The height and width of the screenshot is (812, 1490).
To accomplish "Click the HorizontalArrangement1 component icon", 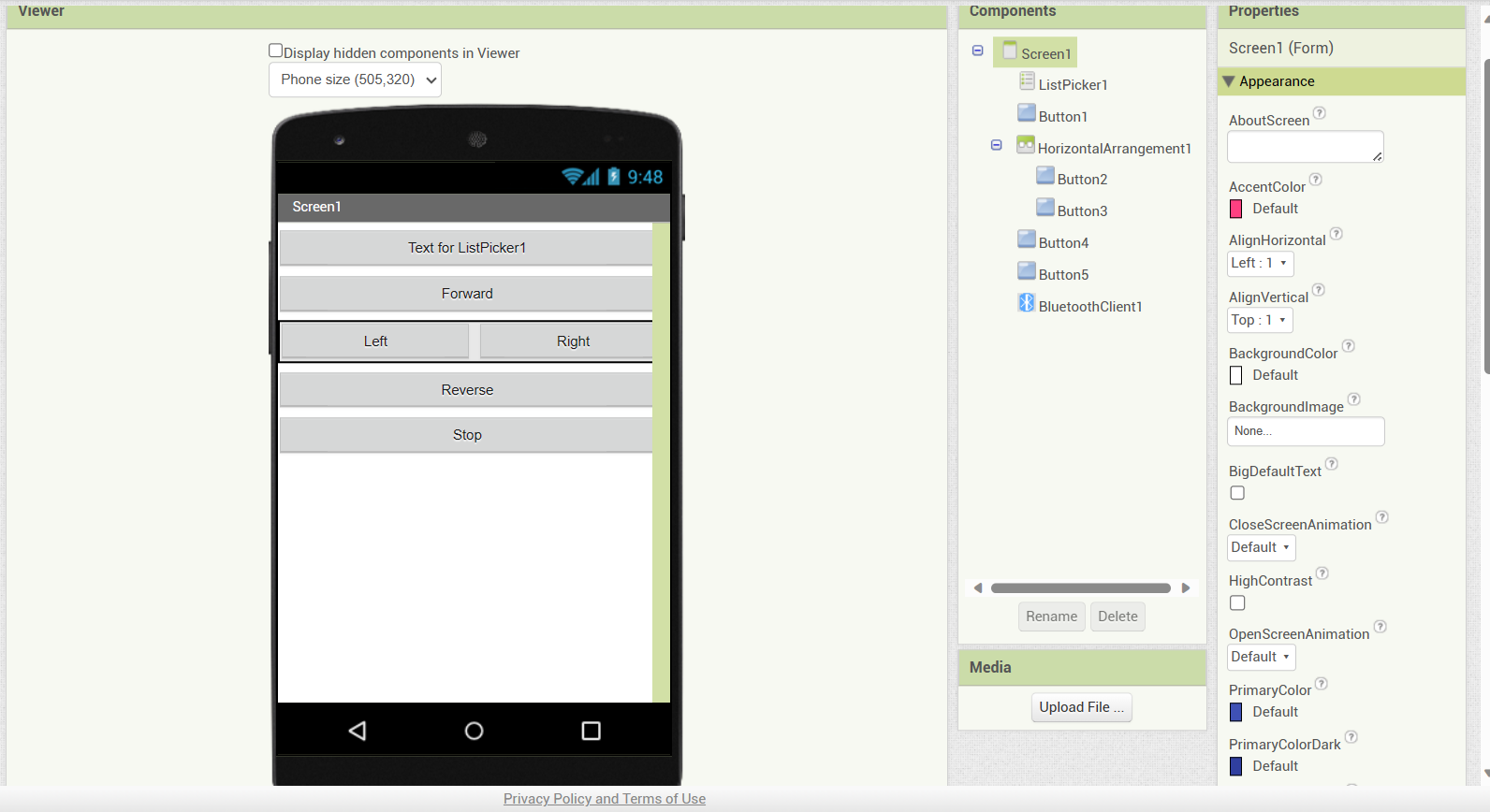I will tap(1026, 145).
